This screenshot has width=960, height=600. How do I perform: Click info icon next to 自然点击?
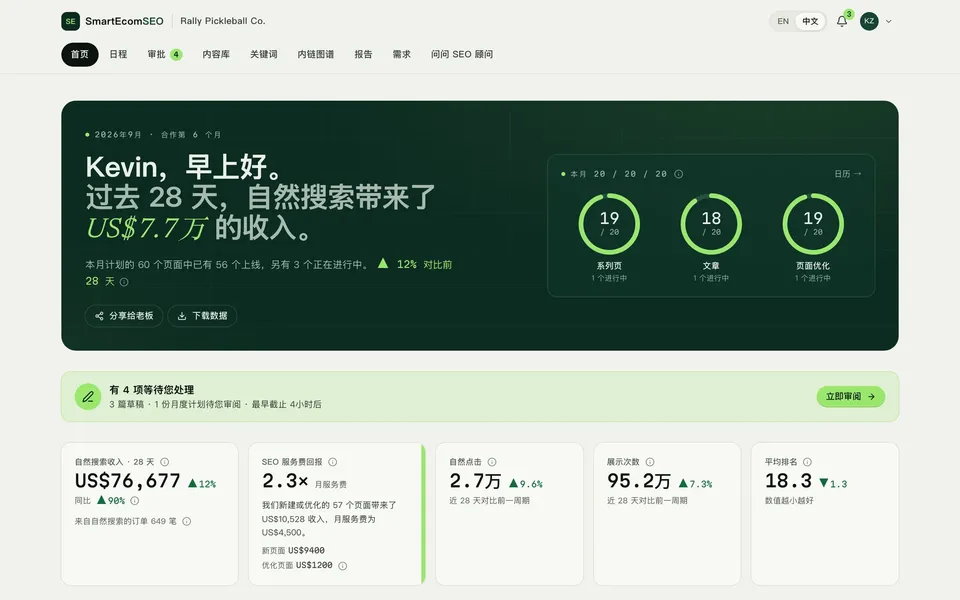coord(492,462)
